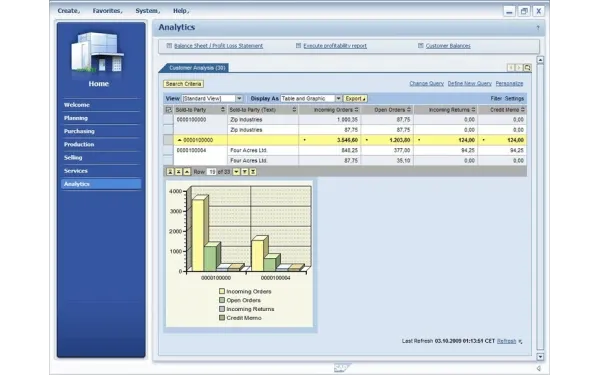This screenshot has height=375, width=600.
Task: Click the Search Criteria button
Action: [183, 84]
